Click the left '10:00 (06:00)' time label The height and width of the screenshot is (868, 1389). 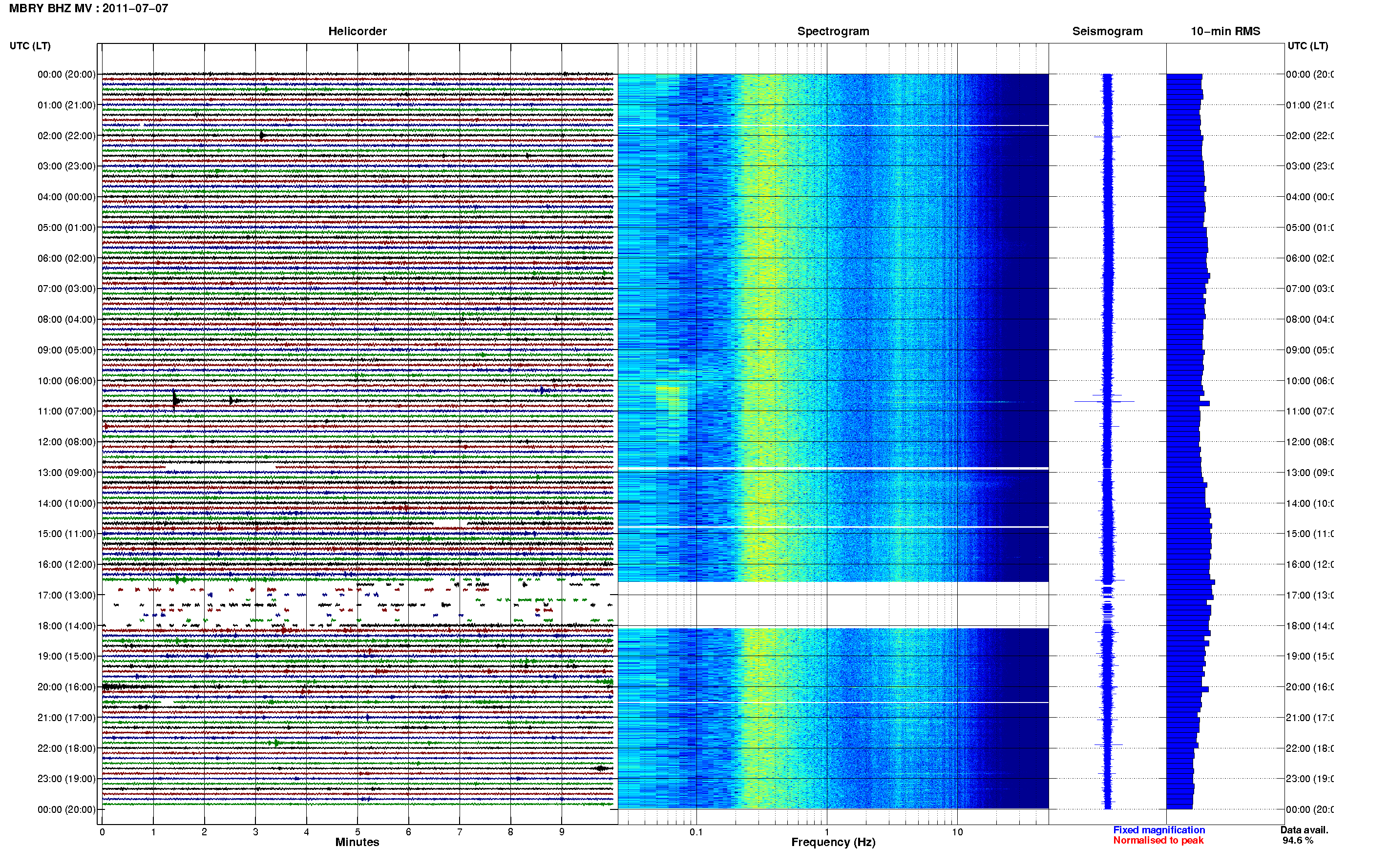[66, 381]
